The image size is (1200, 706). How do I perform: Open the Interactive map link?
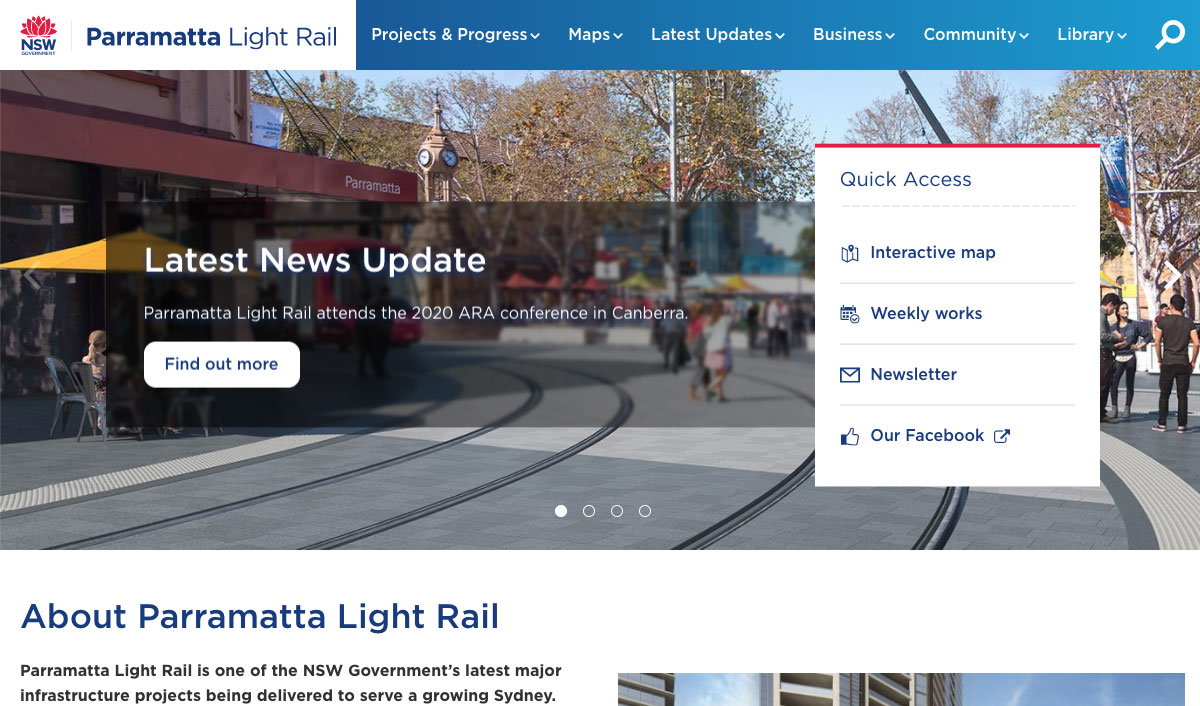(933, 253)
